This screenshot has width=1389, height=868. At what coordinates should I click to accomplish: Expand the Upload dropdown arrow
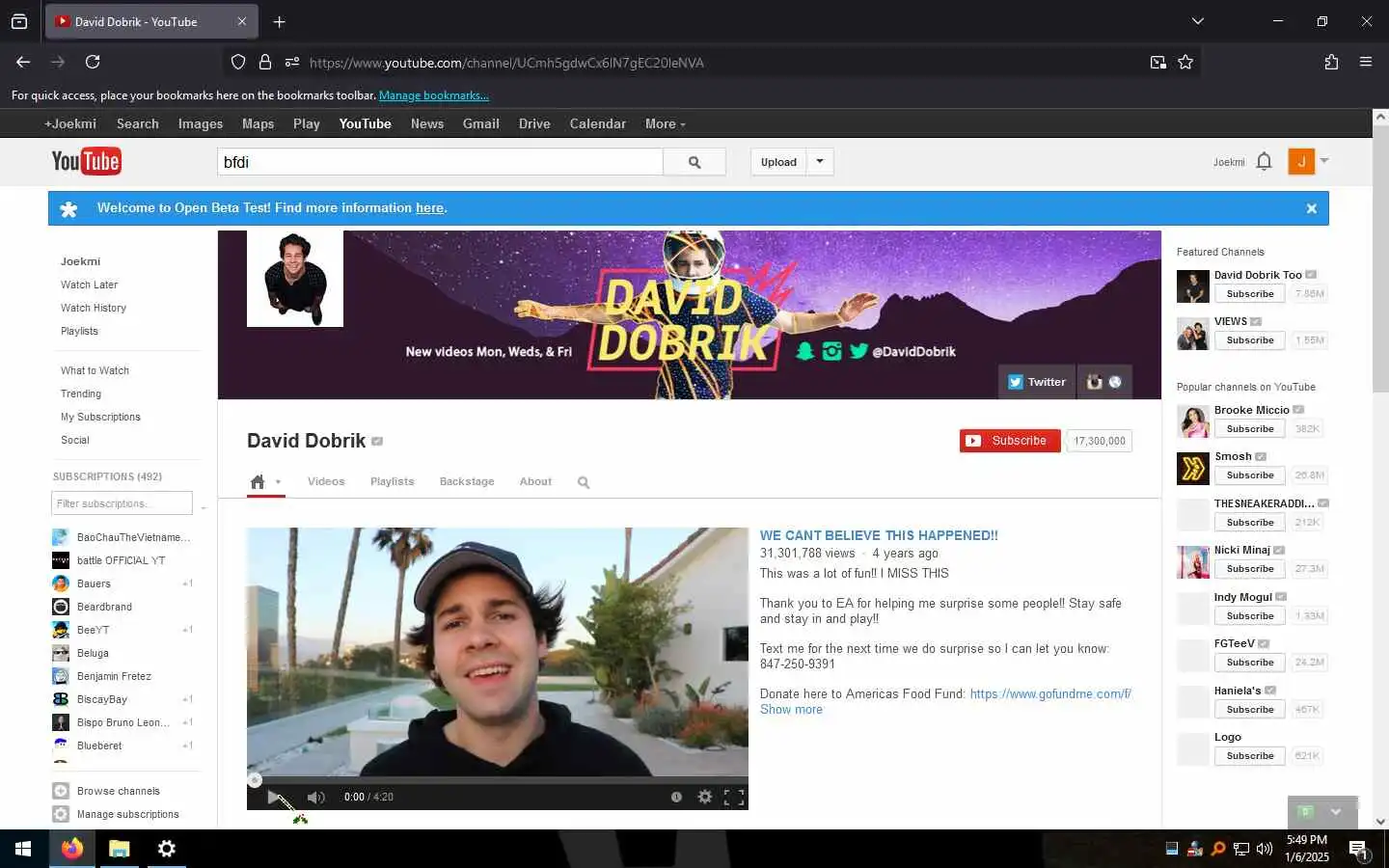click(x=820, y=162)
